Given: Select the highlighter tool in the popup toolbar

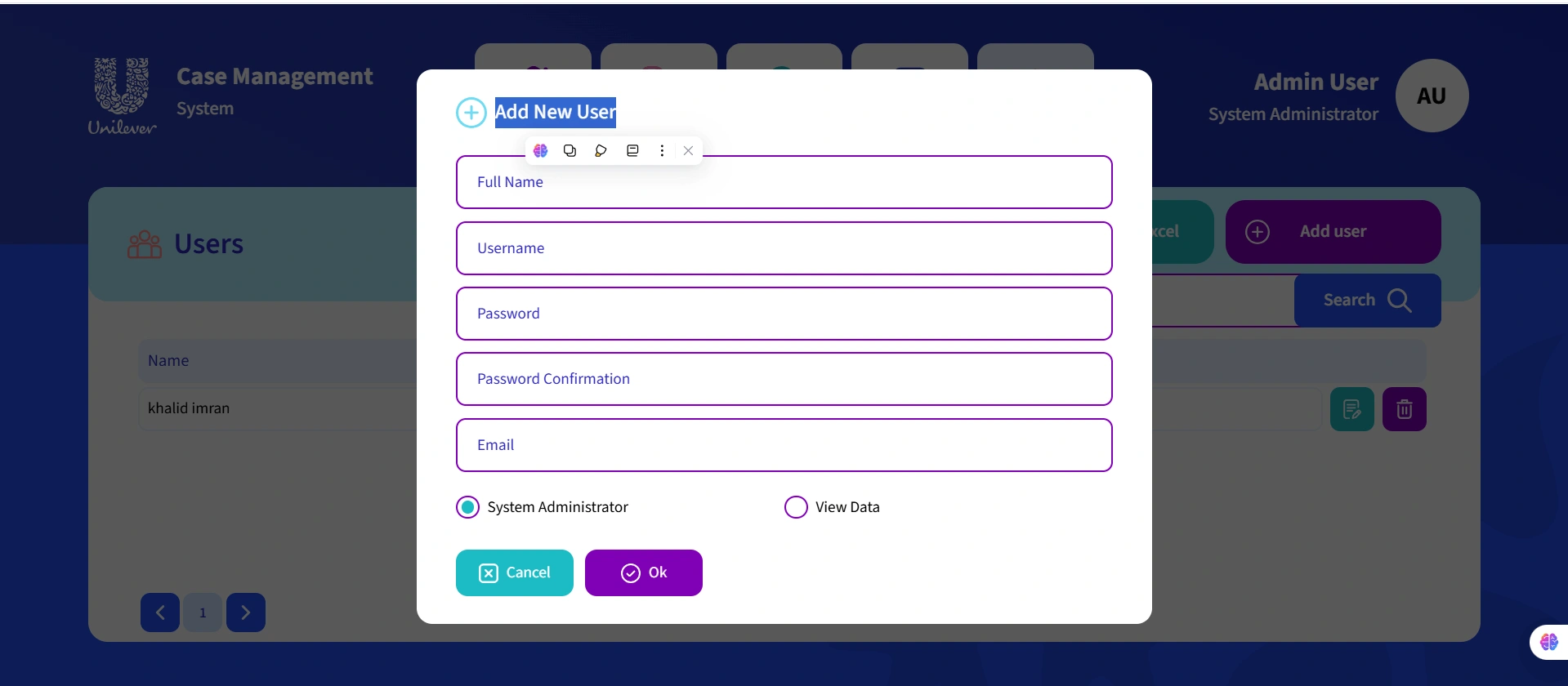Looking at the screenshot, I should [x=601, y=150].
